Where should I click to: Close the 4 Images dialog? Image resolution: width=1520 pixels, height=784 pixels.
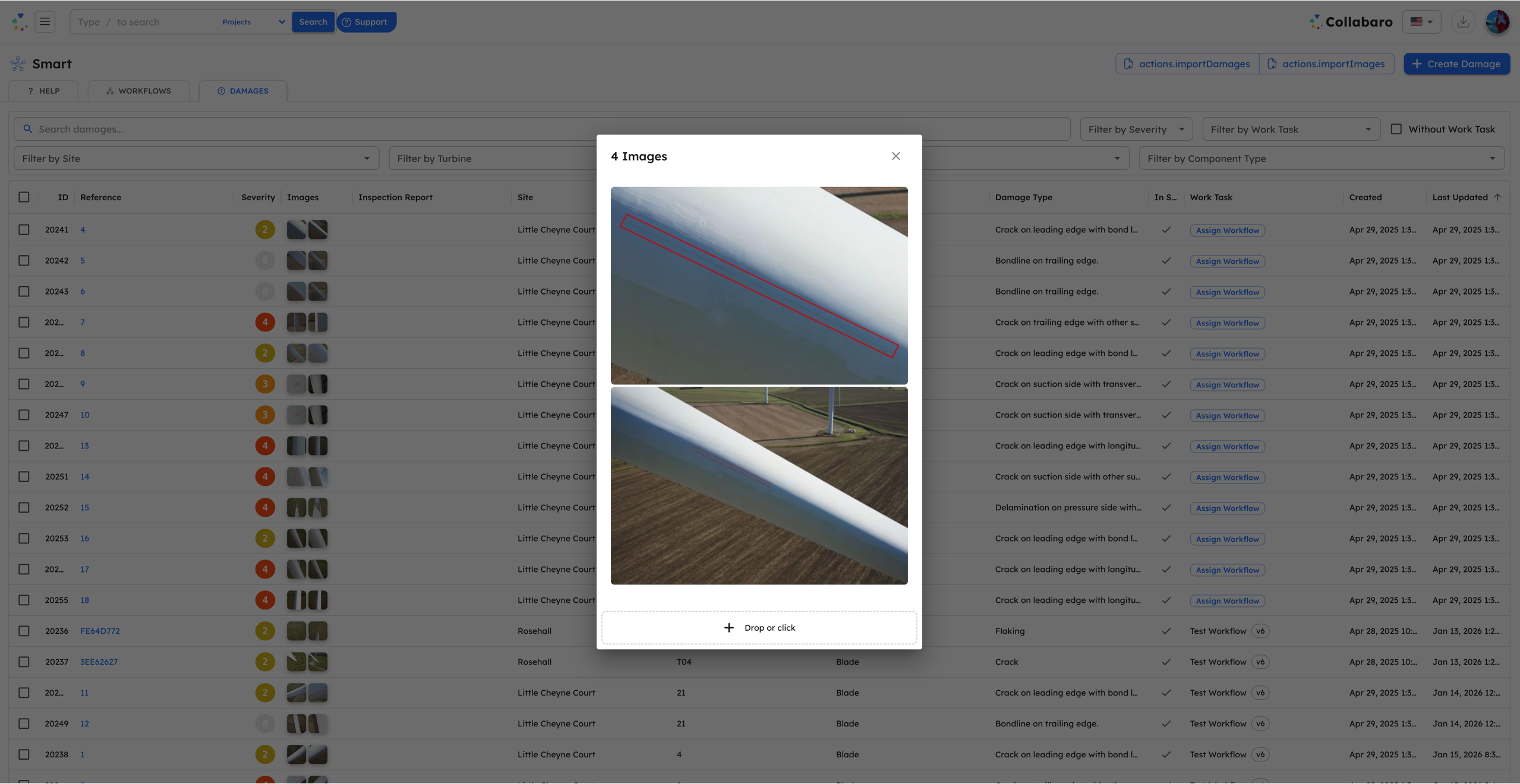coord(895,156)
